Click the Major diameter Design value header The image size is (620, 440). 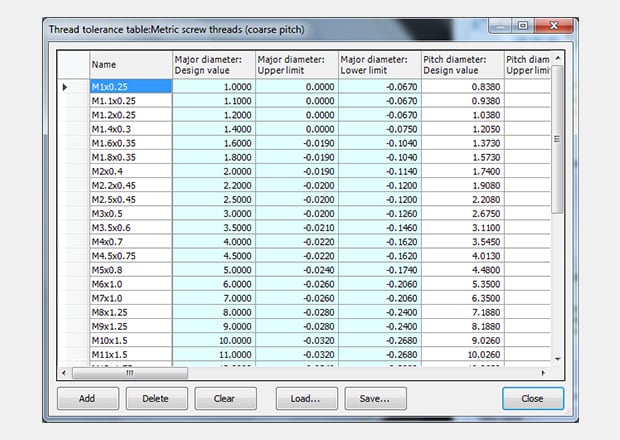click(213, 65)
